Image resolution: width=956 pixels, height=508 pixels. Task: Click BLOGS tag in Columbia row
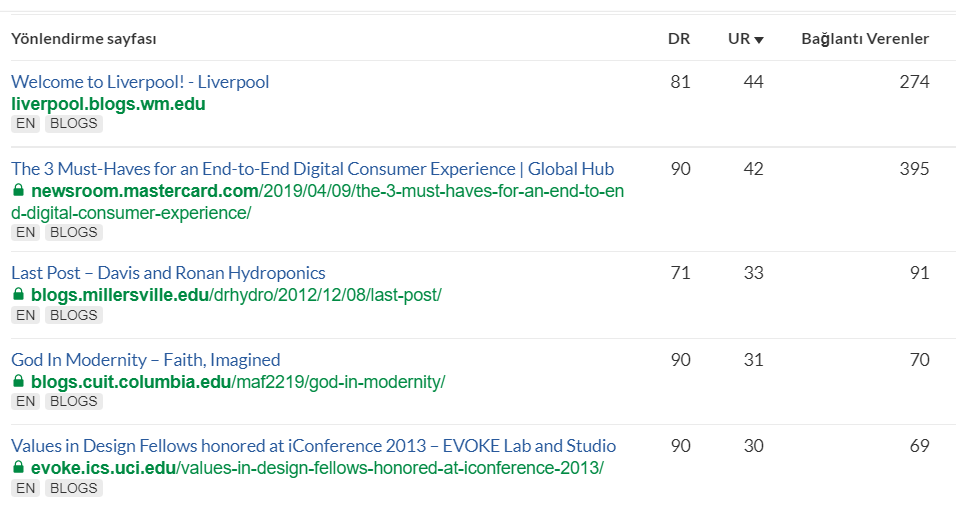click(74, 401)
